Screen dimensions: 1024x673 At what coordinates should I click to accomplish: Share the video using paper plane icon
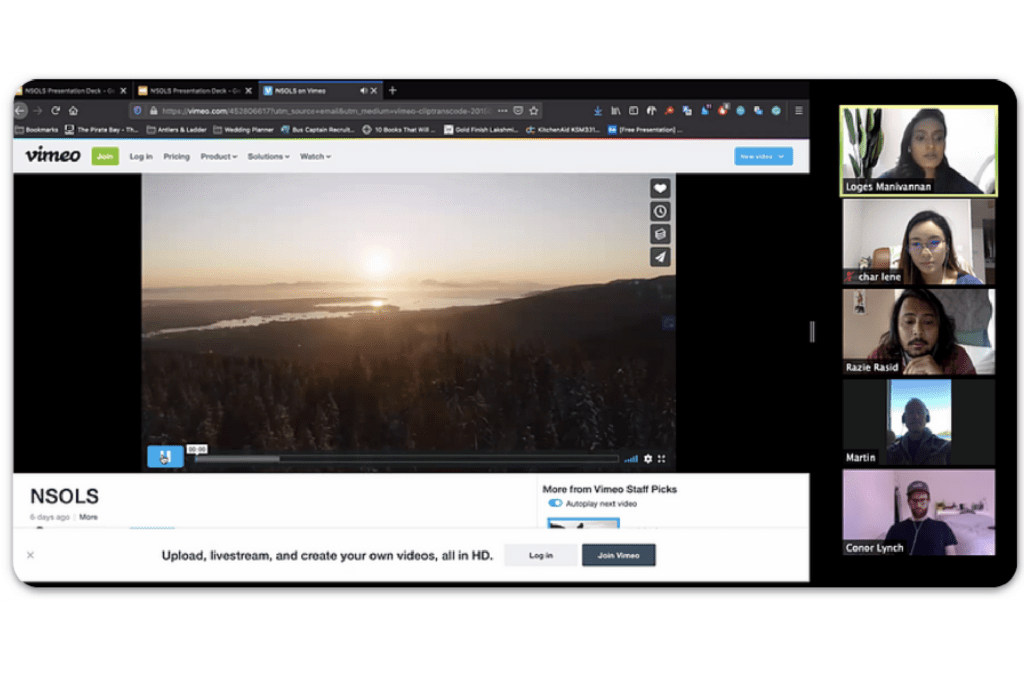[x=659, y=257]
